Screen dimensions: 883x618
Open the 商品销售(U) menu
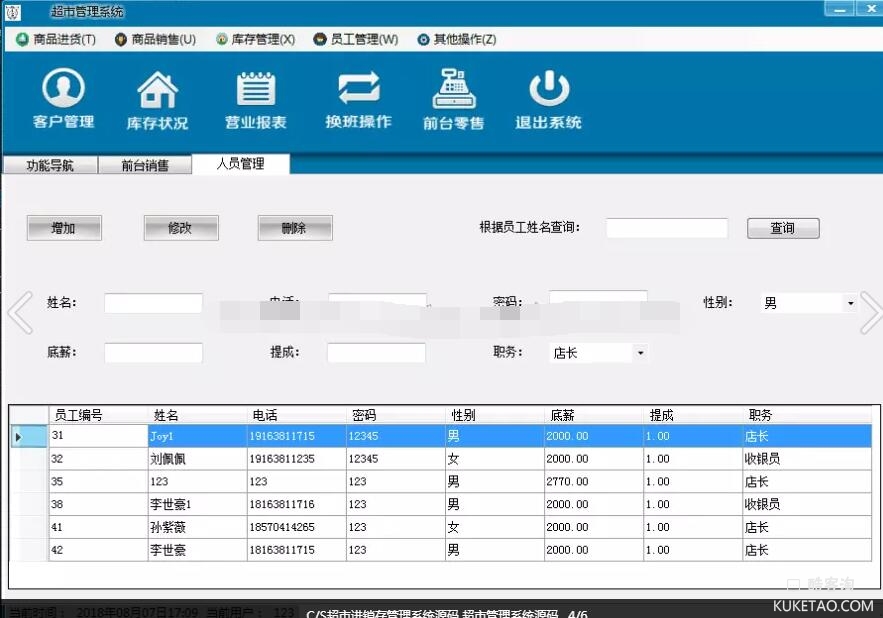click(155, 39)
